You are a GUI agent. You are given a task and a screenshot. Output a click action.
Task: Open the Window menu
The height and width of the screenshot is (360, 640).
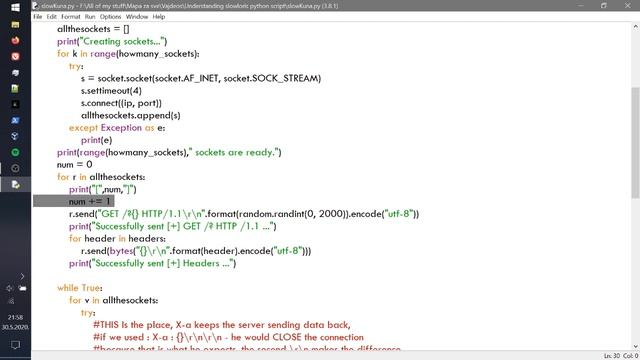click(x=137, y=17)
